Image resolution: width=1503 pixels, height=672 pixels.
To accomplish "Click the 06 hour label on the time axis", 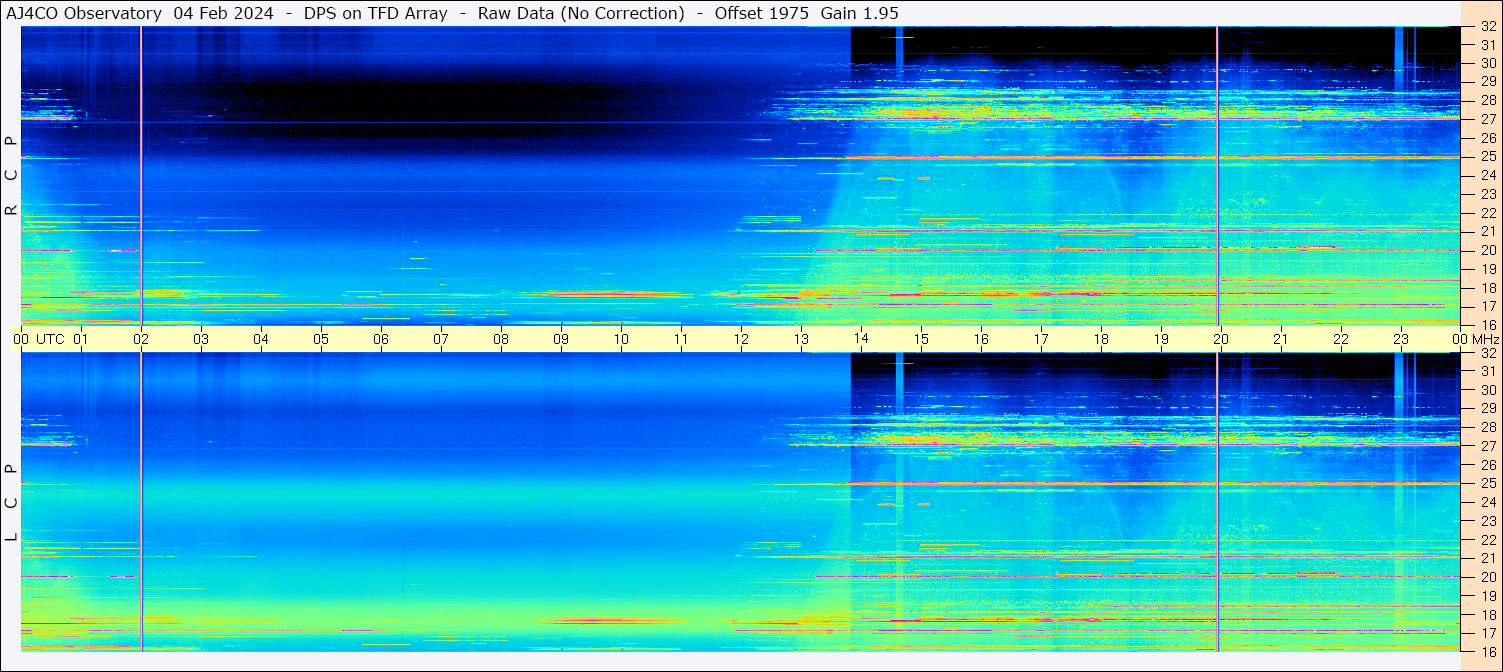I will pos(381,339).
